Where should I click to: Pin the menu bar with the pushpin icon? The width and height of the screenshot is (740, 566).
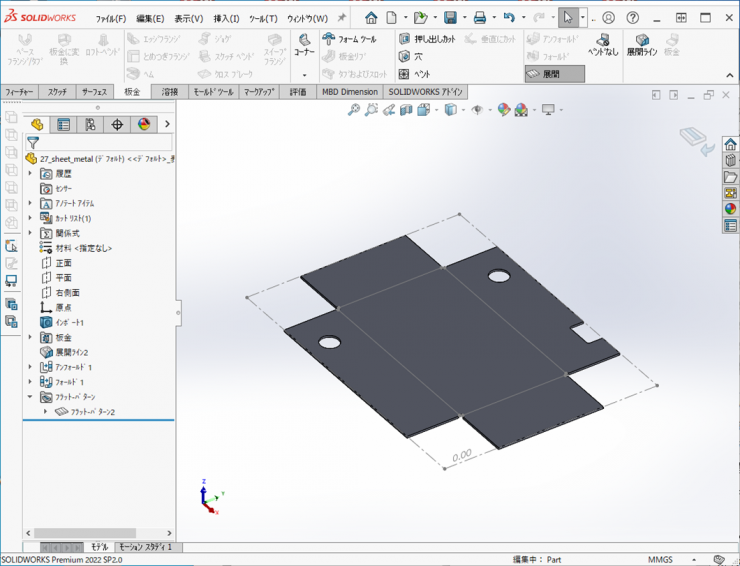tap(341, 18)
